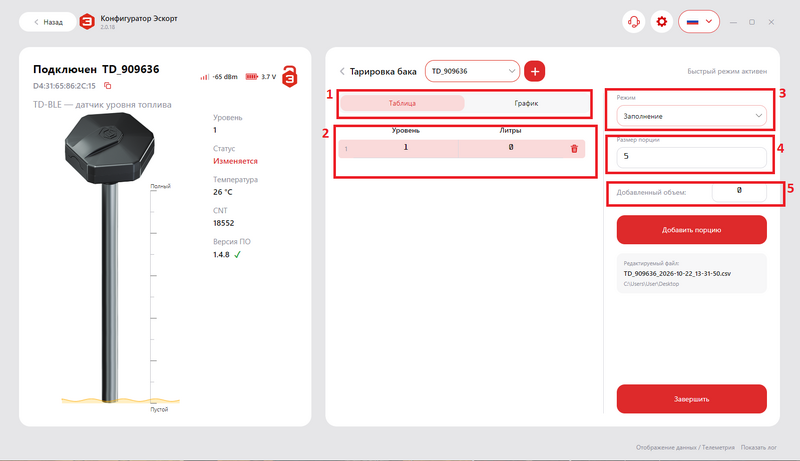Click the temperature value 26 °C
This screenshot has height=461, width=800.
coord(222,192)
